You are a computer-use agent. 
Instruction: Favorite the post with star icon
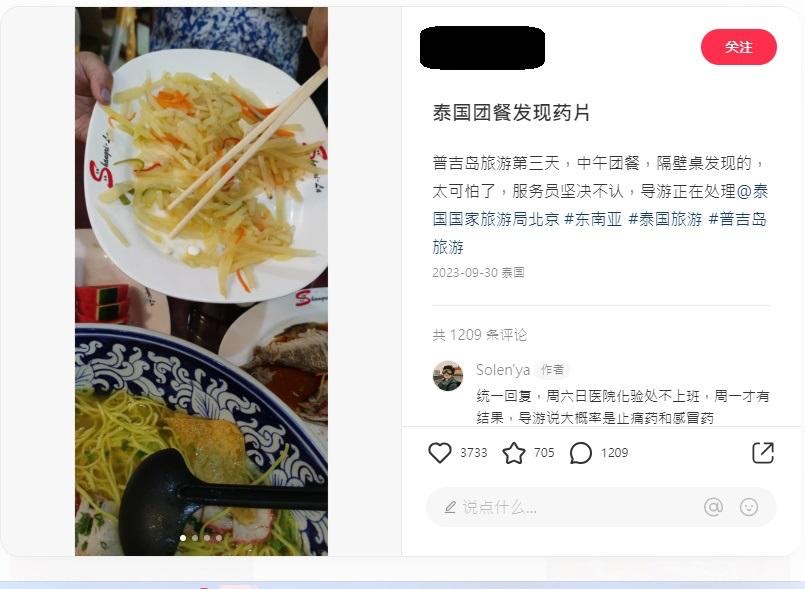(513, 453)
